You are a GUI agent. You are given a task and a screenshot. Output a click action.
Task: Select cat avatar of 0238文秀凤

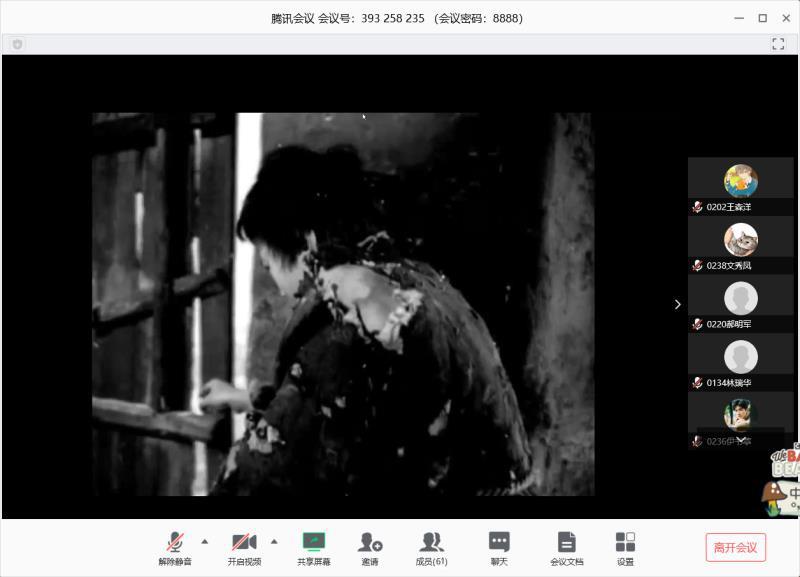(740, 239)
